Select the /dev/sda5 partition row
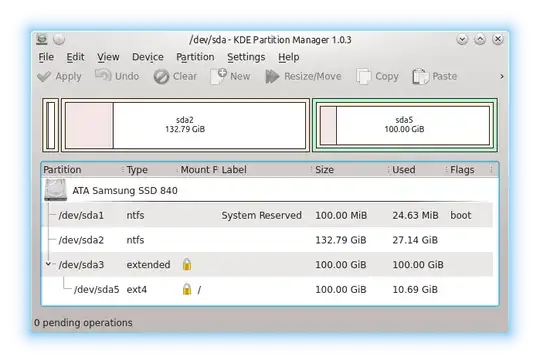The image size is (540, 364). coord(267,289)
